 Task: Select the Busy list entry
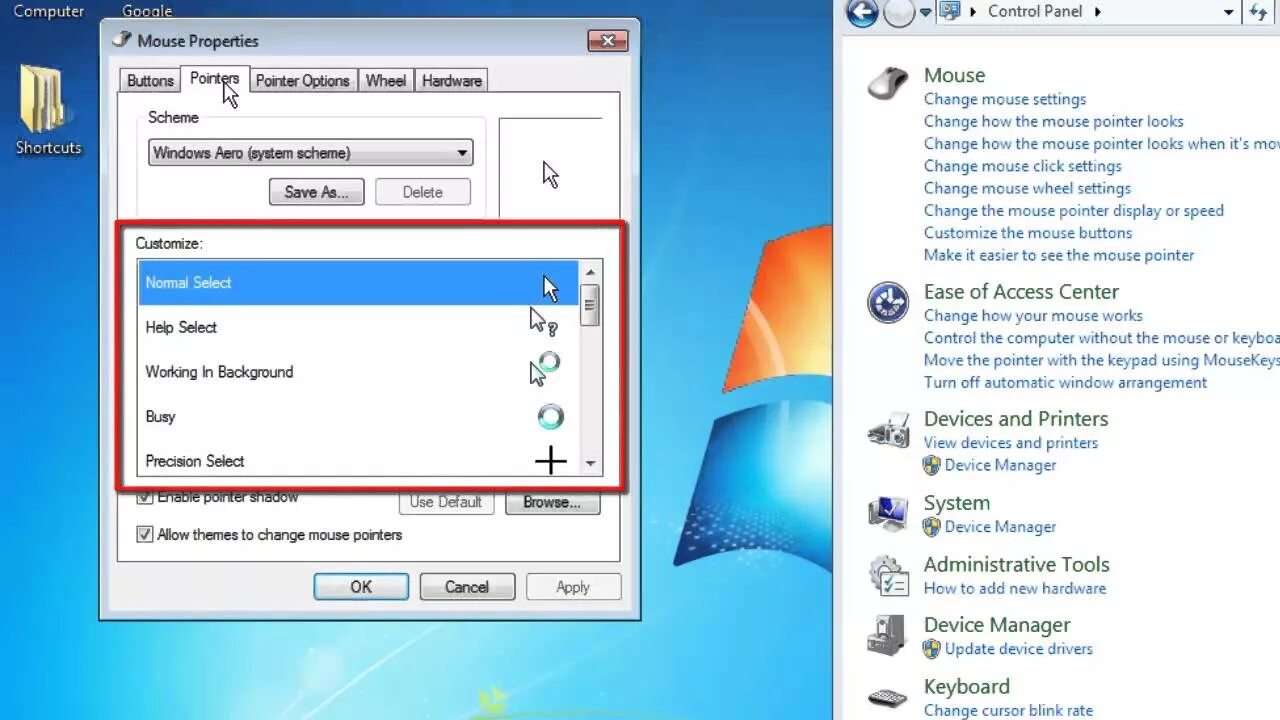click(358, 416)
